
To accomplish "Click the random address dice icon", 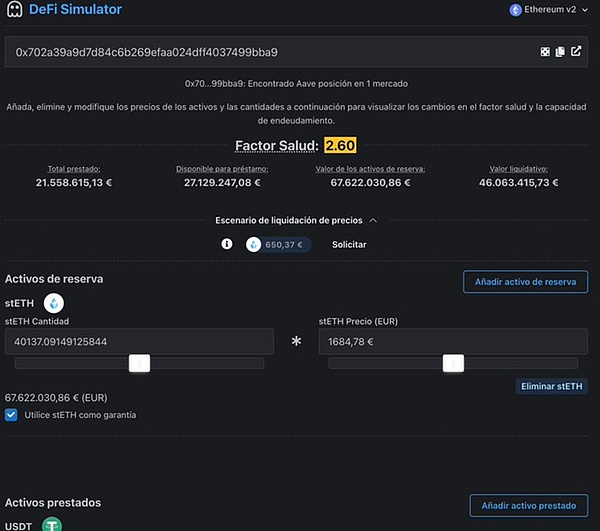I will [x=545, y=52].
